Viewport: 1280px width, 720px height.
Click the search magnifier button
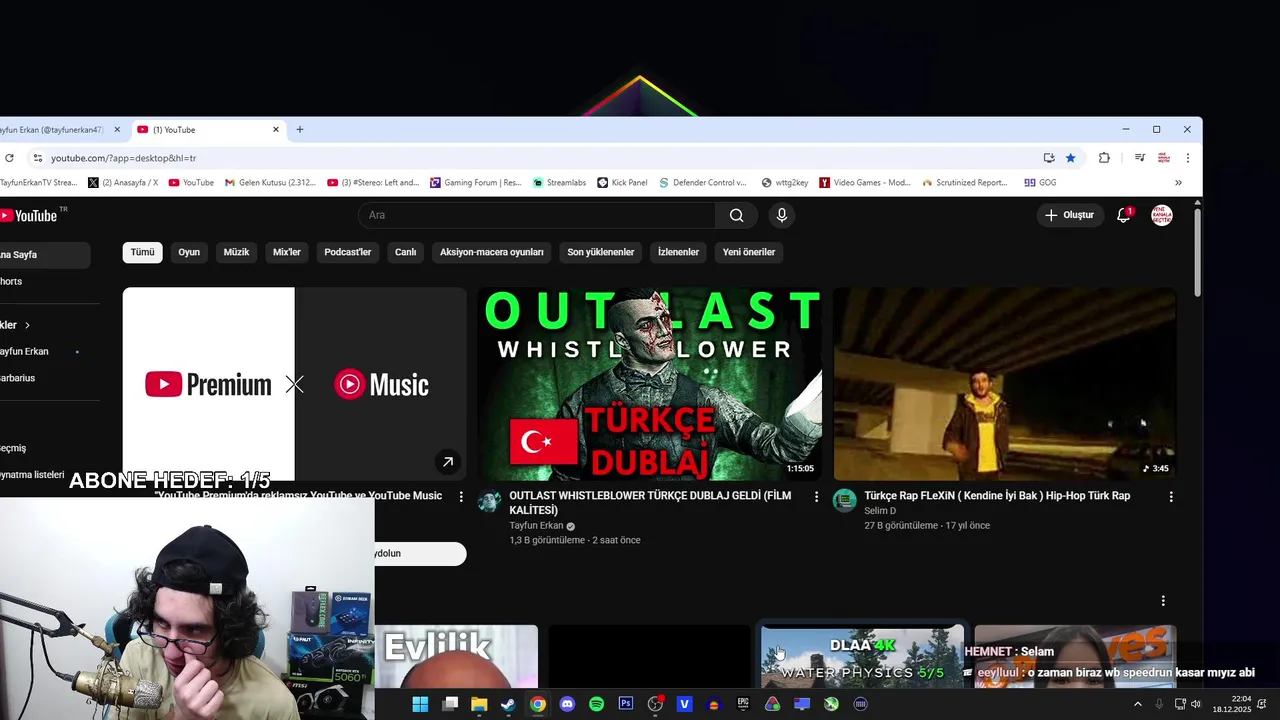coord(736,215)
